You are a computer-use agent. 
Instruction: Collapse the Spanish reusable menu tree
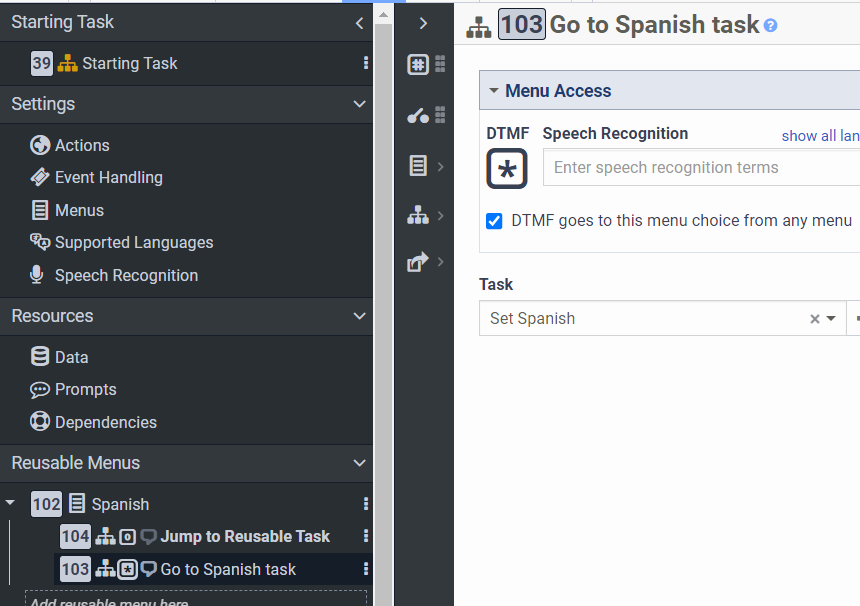(10, 504)
